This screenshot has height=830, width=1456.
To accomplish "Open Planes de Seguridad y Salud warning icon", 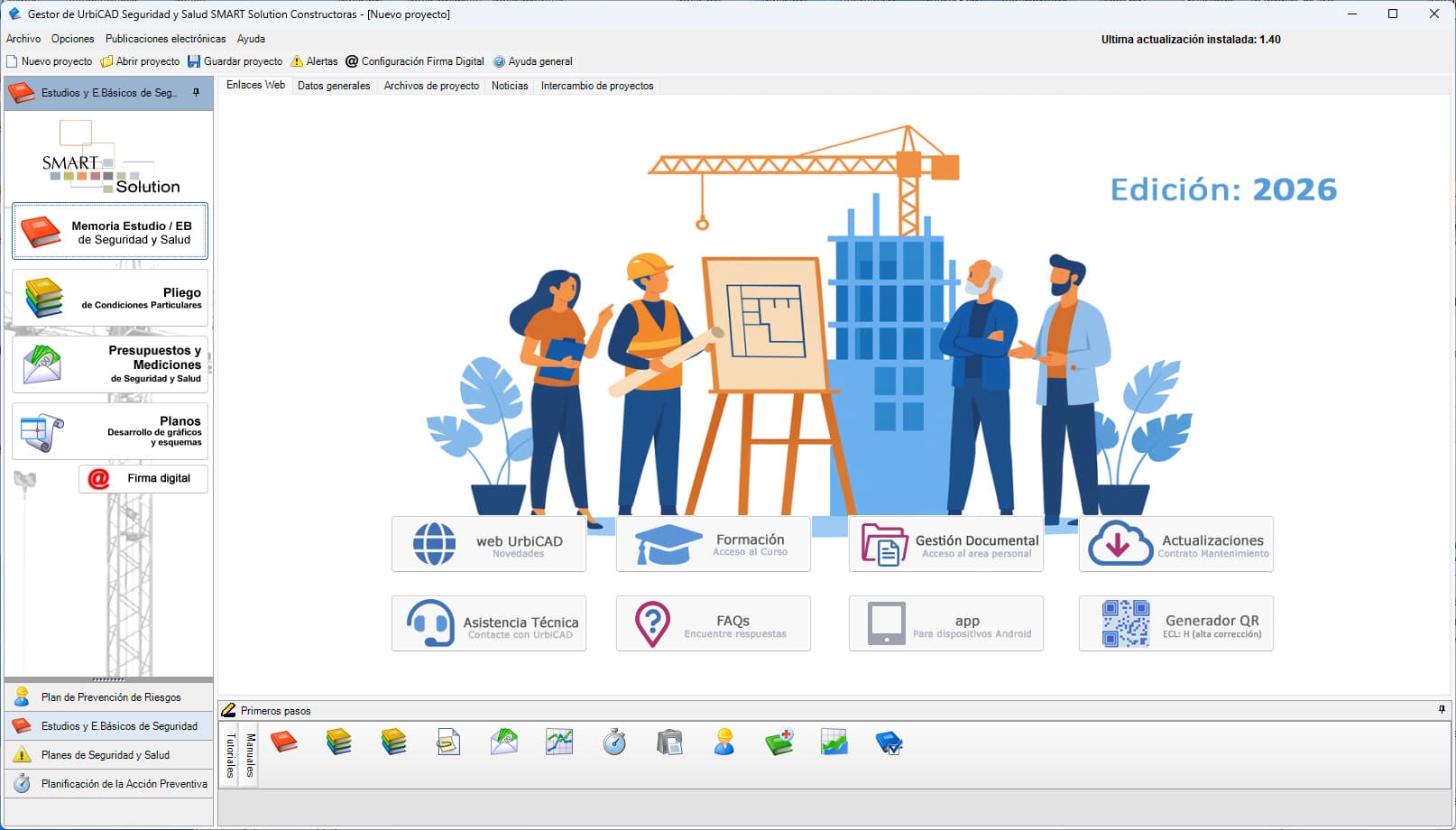I will [x=22, y=755].
